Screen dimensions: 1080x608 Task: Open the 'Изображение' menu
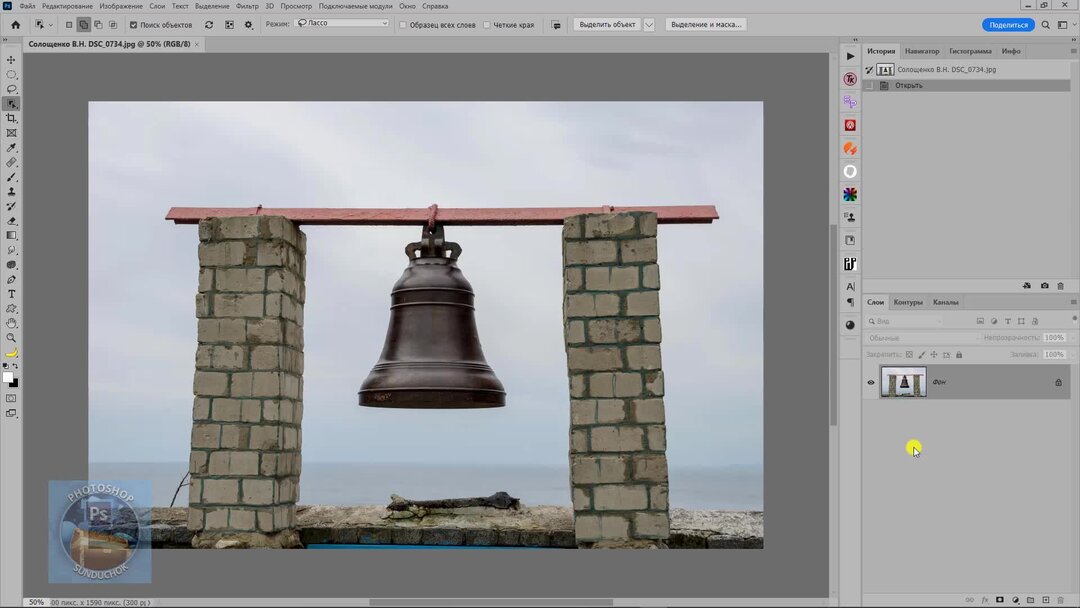pos(121,6)
